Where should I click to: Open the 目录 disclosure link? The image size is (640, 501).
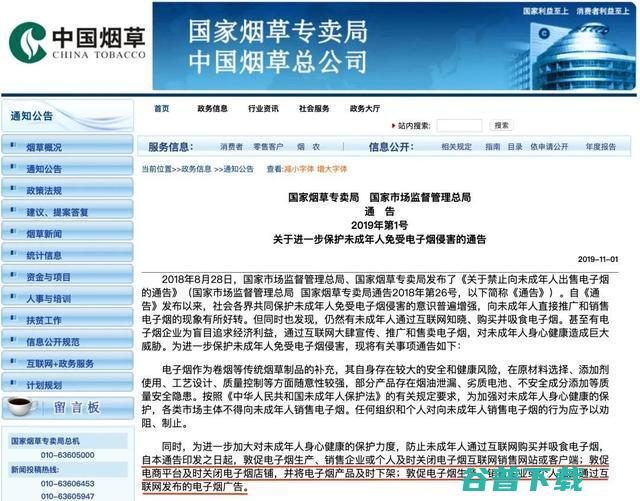pyautogui.click(x=515, y=147)
